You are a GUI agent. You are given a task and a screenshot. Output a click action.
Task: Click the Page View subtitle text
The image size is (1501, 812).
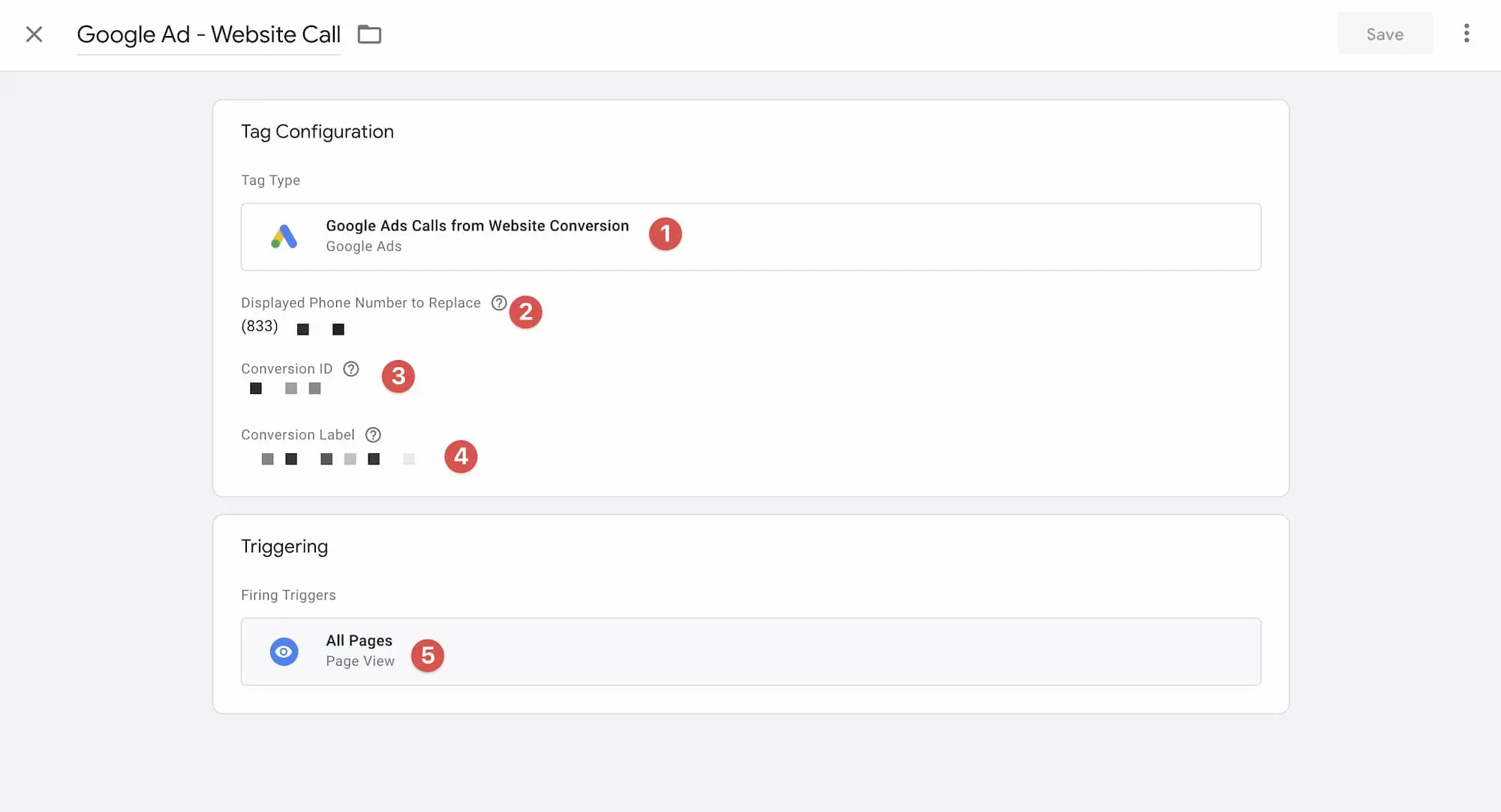click(x=360, y=661)
